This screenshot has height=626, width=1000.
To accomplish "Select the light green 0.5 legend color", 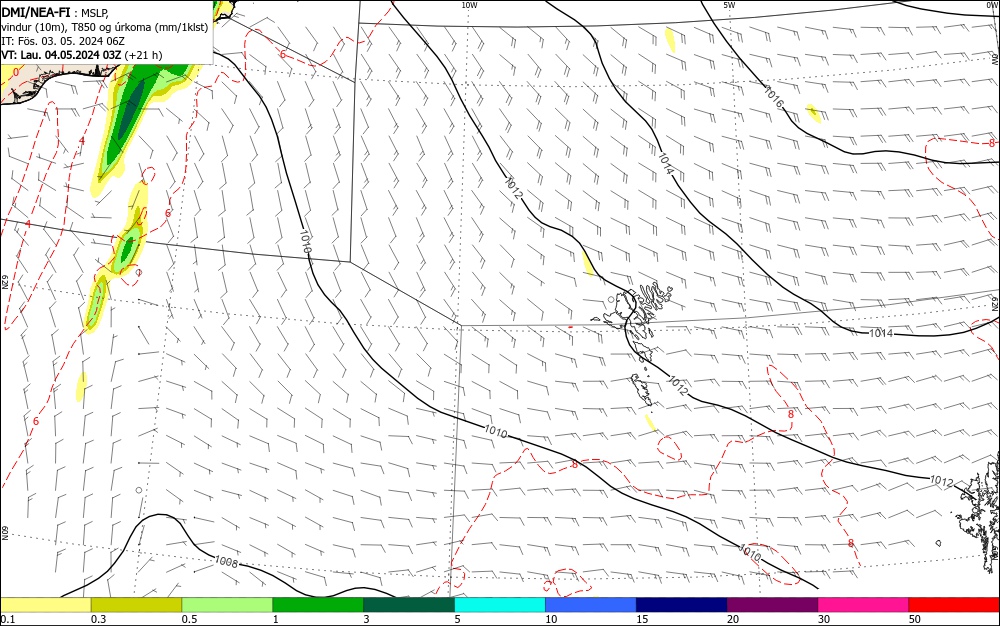I will point(227,605).
